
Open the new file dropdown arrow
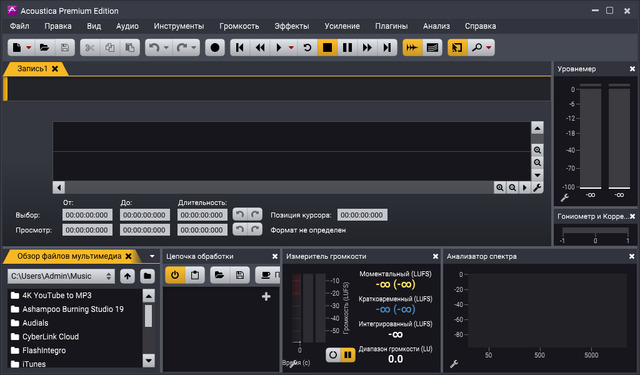pos(29,48)
